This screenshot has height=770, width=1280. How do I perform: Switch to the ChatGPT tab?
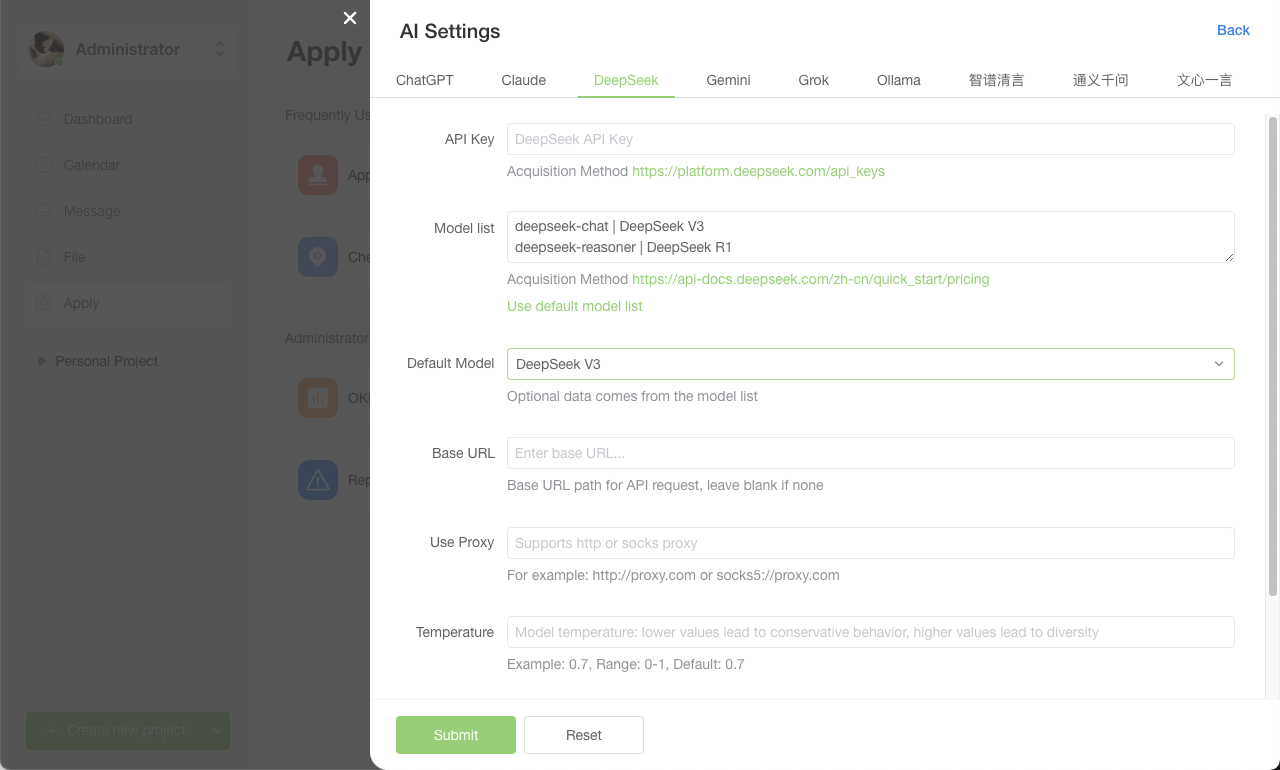tap(425, 80)
